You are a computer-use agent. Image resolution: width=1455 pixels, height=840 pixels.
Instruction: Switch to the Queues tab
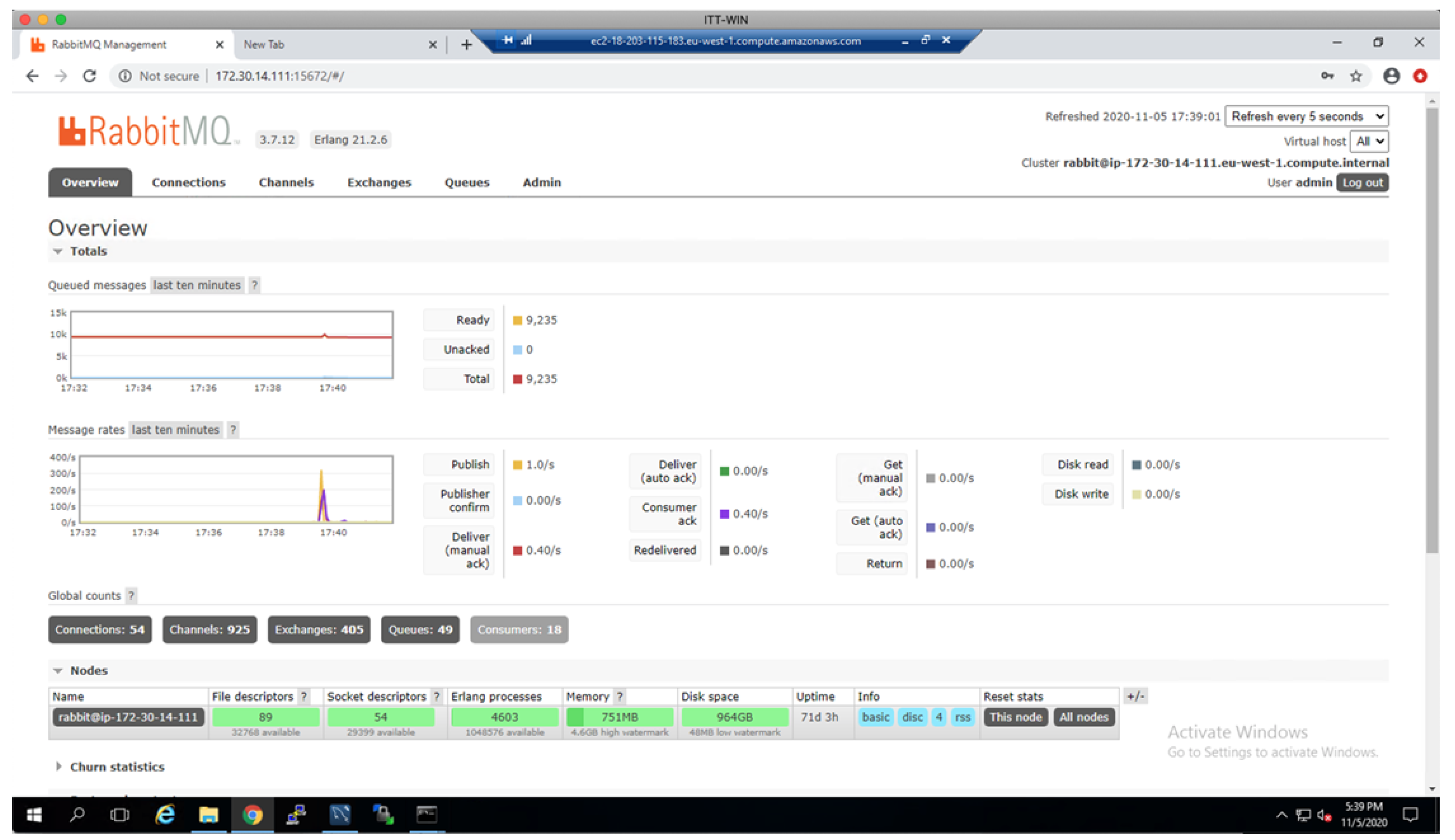tap(467, 183)
